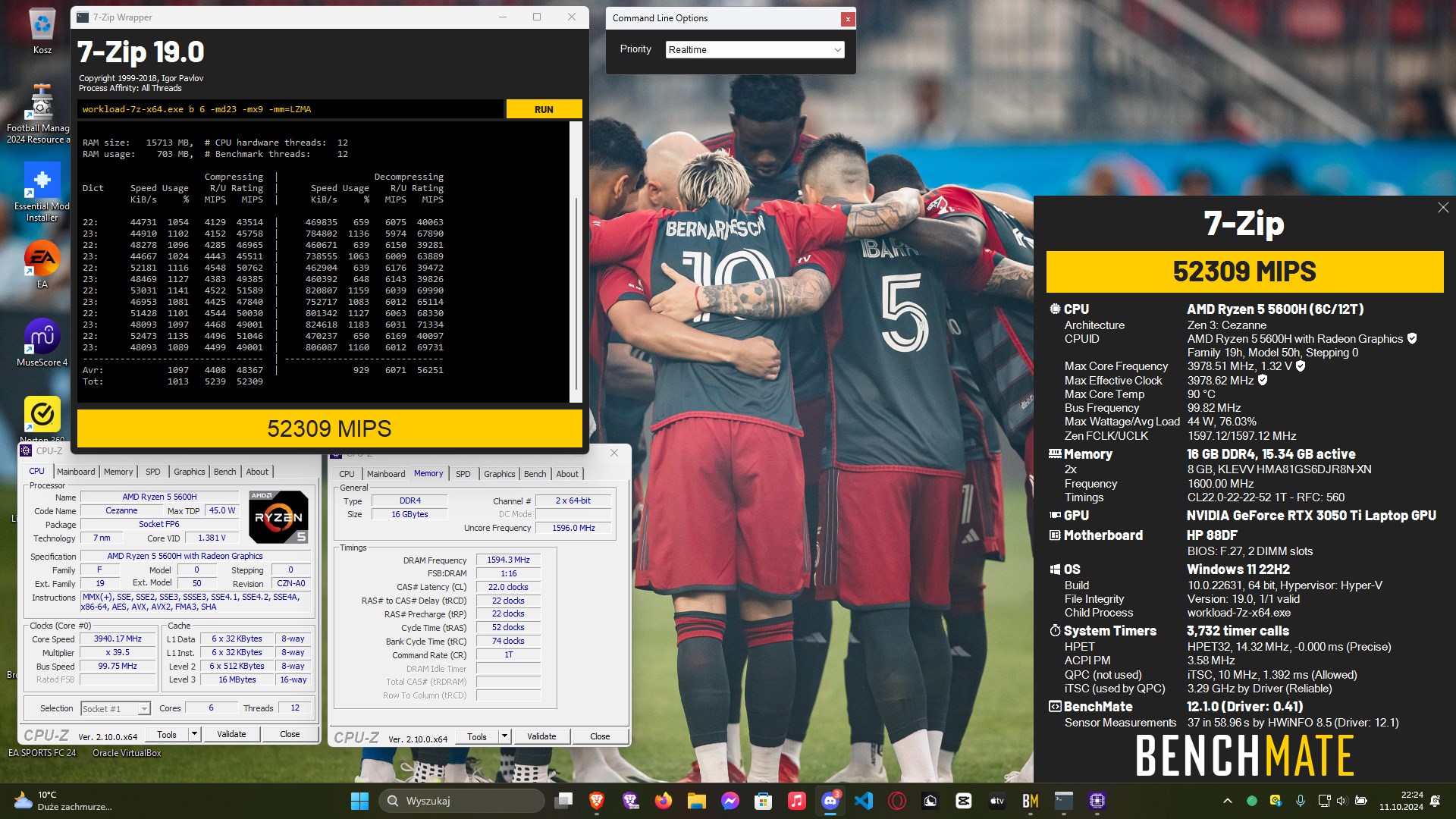Open CPU-Z from the taskbar
The width and height of the screenshot is (1456, 819).
pyautogui.click(x=1097, y=801)
